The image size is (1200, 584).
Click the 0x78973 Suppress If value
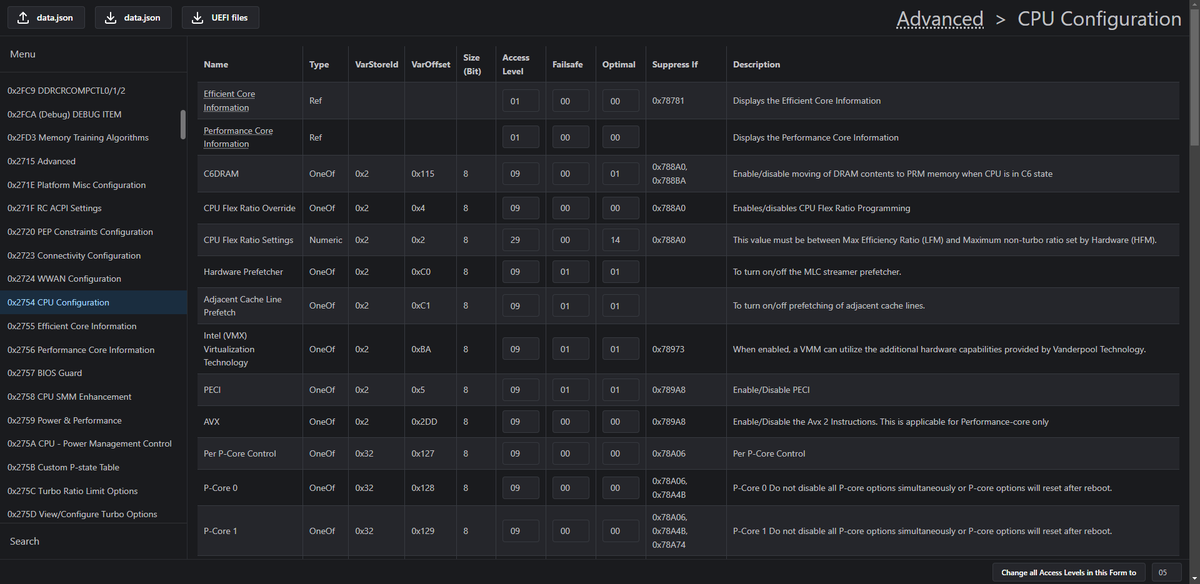click(x=668, y=350)
